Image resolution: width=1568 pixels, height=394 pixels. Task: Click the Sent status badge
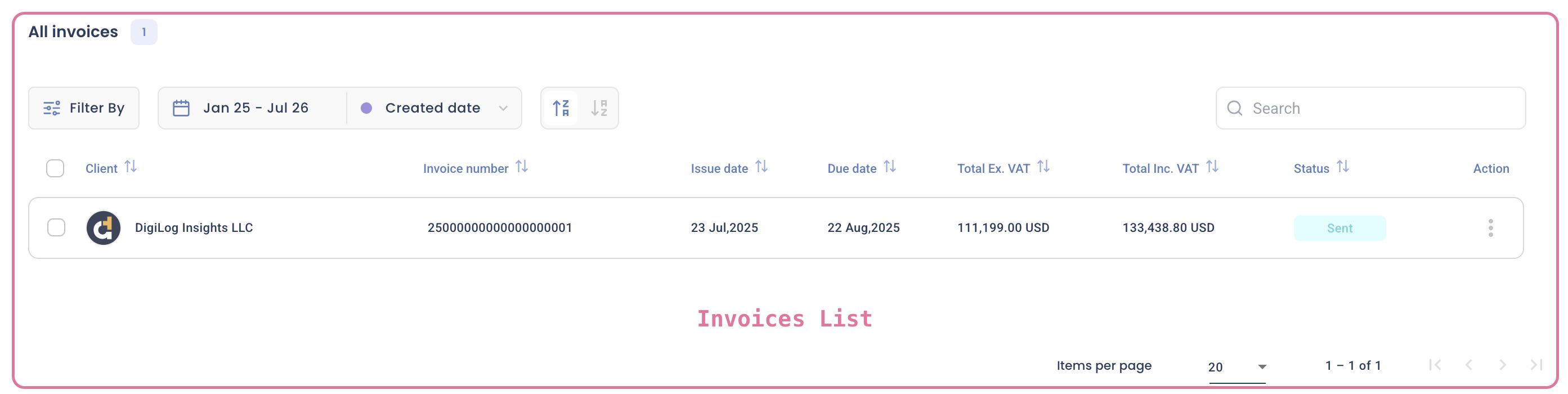click(x=1339, y=228)
